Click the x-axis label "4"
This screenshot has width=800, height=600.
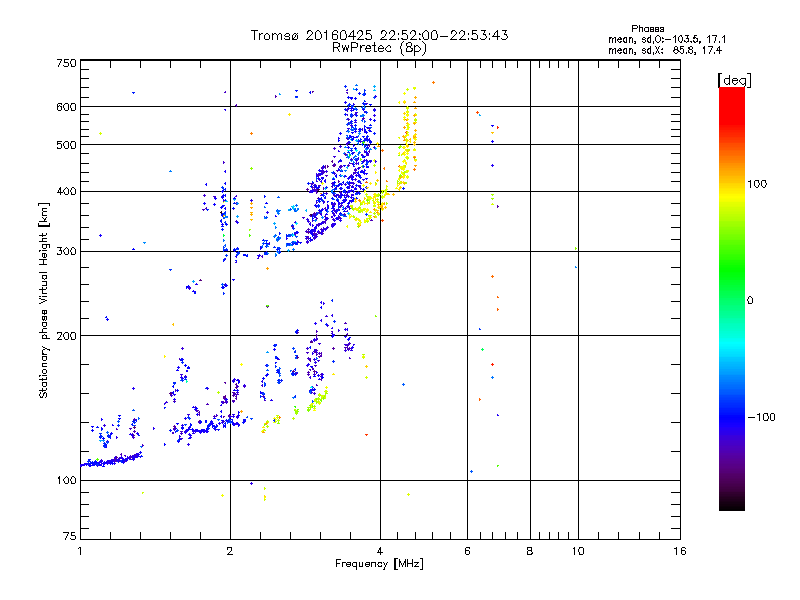(x=380, y=551)
